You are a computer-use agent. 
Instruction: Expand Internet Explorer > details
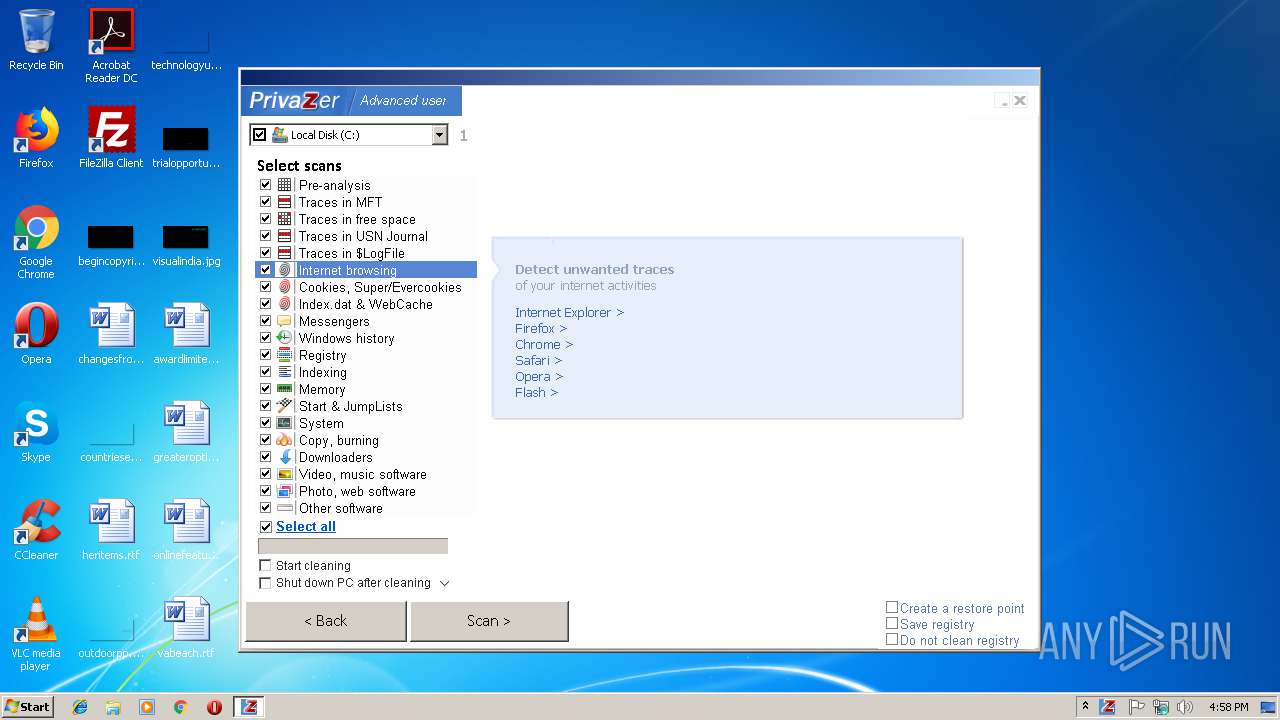(569, 312)
